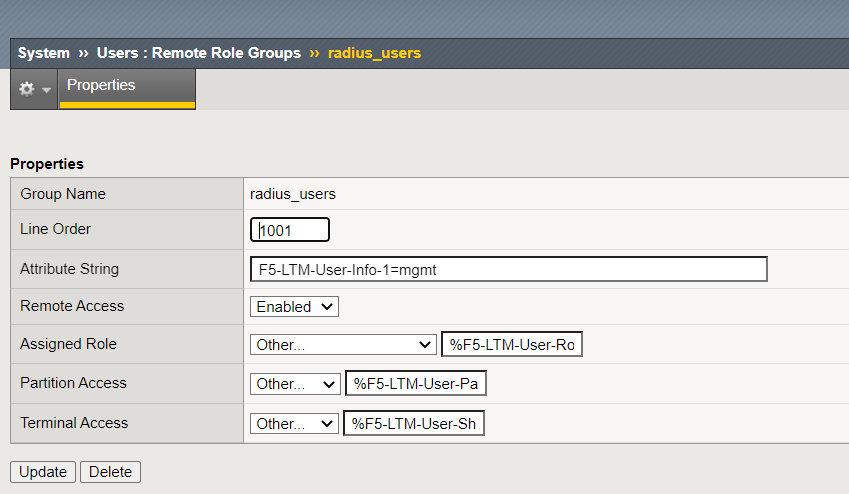The width and height of the screenshot is (849, 494).
Task: Open the dropdown arrow beside the gear
Action: coord(46,90)
